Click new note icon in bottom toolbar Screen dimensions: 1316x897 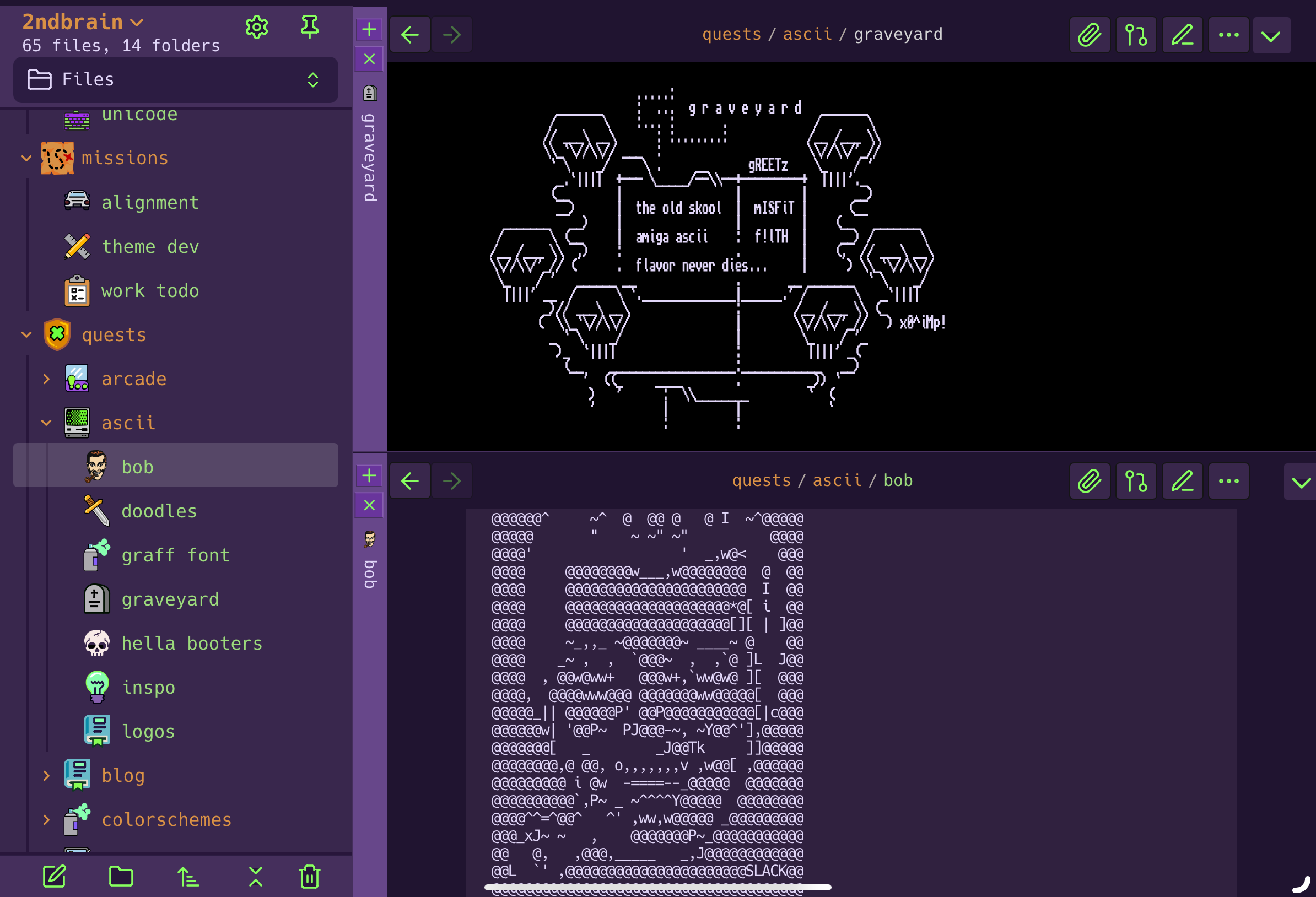tap(55, 876)
